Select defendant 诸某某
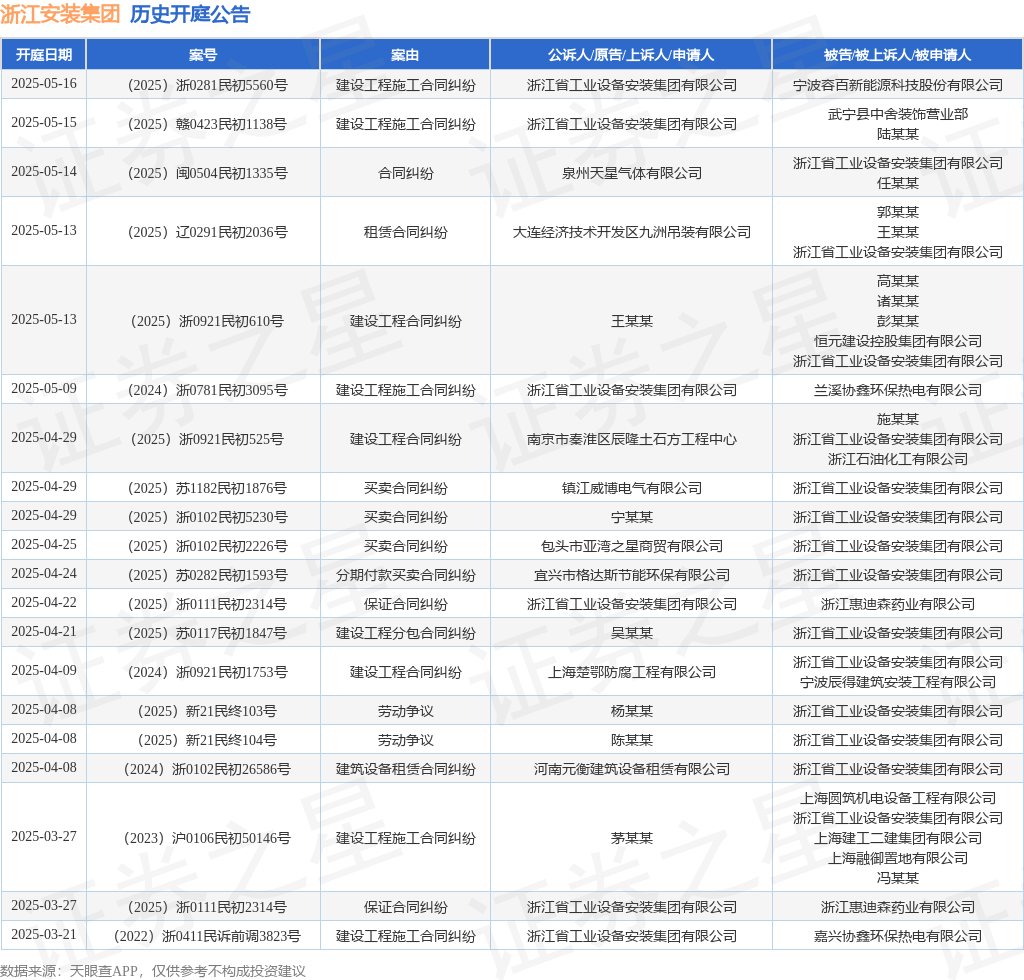 click(897, 301)
